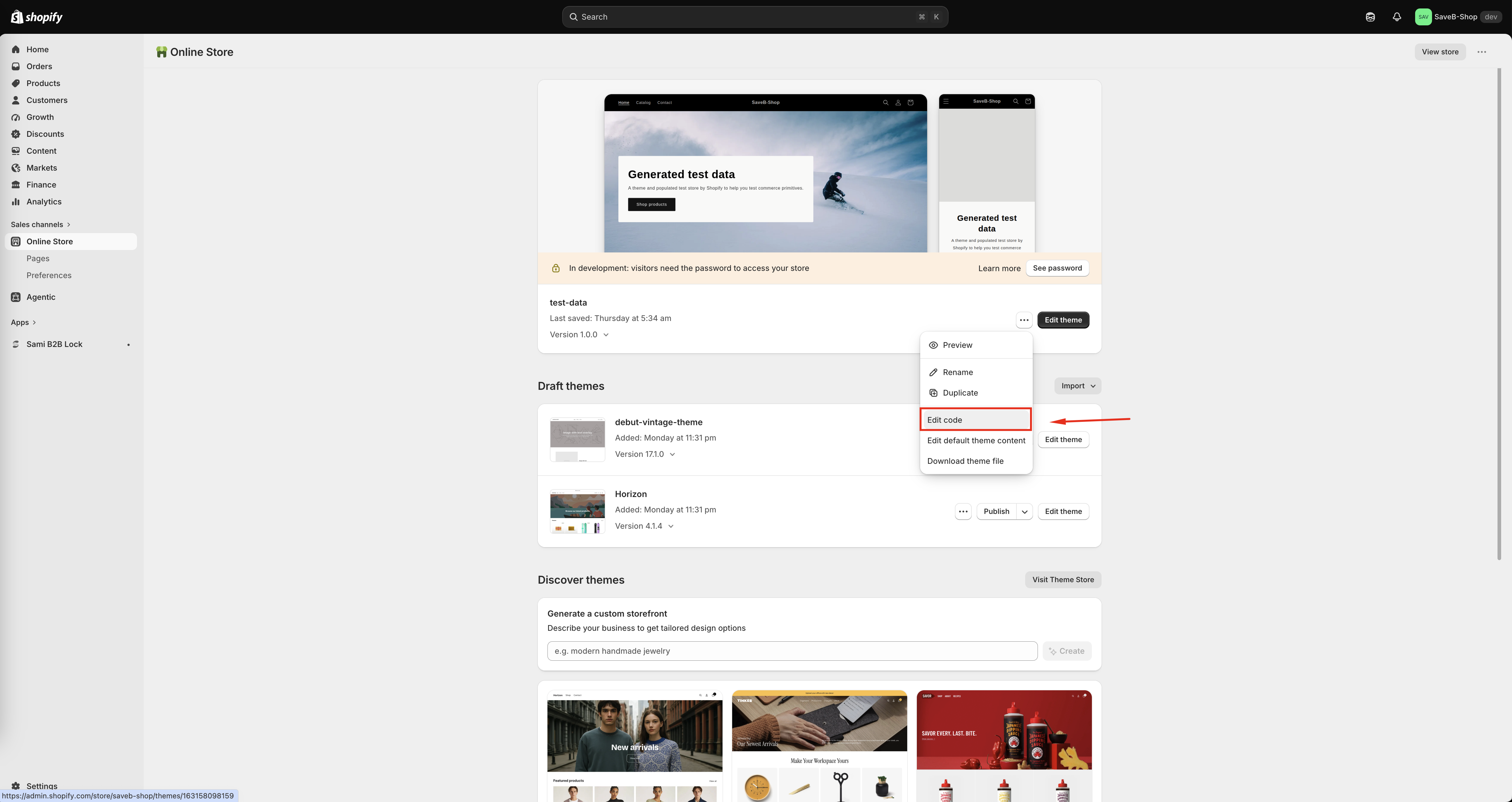1512x802 pixels.
Task: Open page-level three-dot menu near View store
Action: [1482, 52]
